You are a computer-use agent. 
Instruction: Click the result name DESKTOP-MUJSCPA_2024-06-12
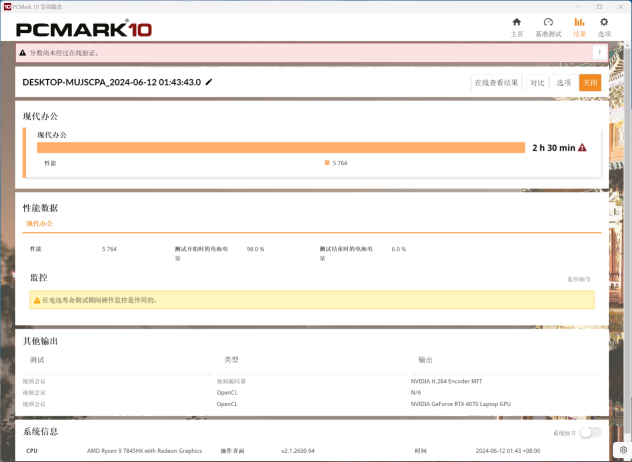[x=112, y=82]
